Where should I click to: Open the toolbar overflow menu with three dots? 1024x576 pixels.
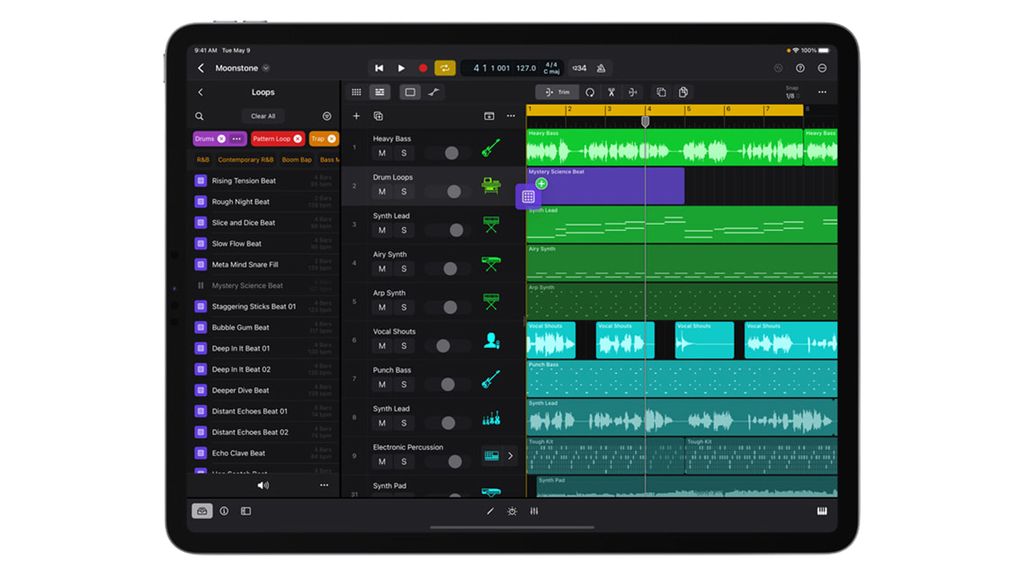click(x=824, y=92)
